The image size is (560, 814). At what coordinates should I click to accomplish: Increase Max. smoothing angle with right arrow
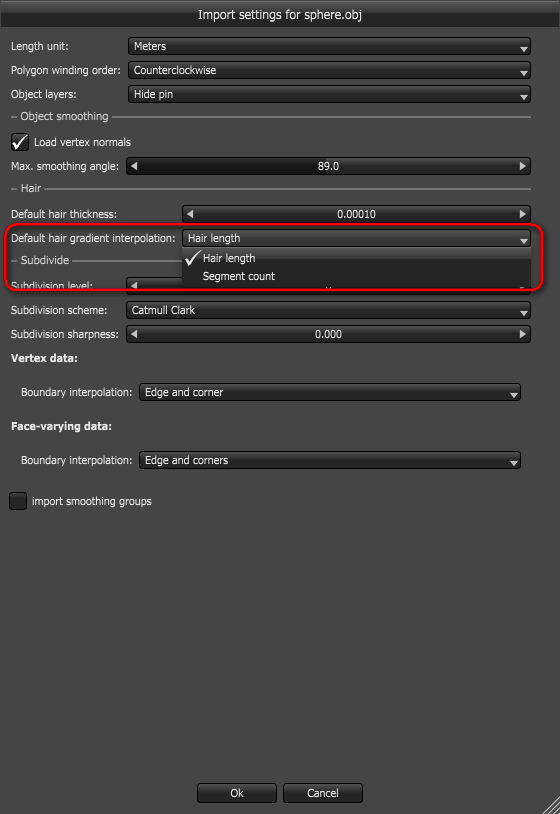click(x=523, y=166)
